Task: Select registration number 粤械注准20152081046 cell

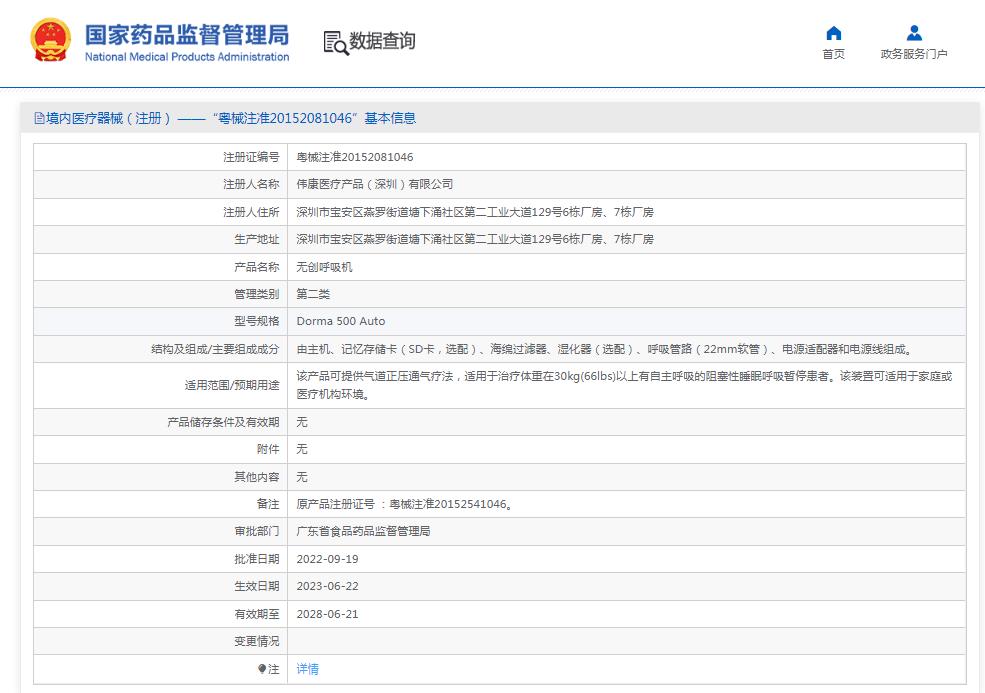Action: [x=355, y=157]
